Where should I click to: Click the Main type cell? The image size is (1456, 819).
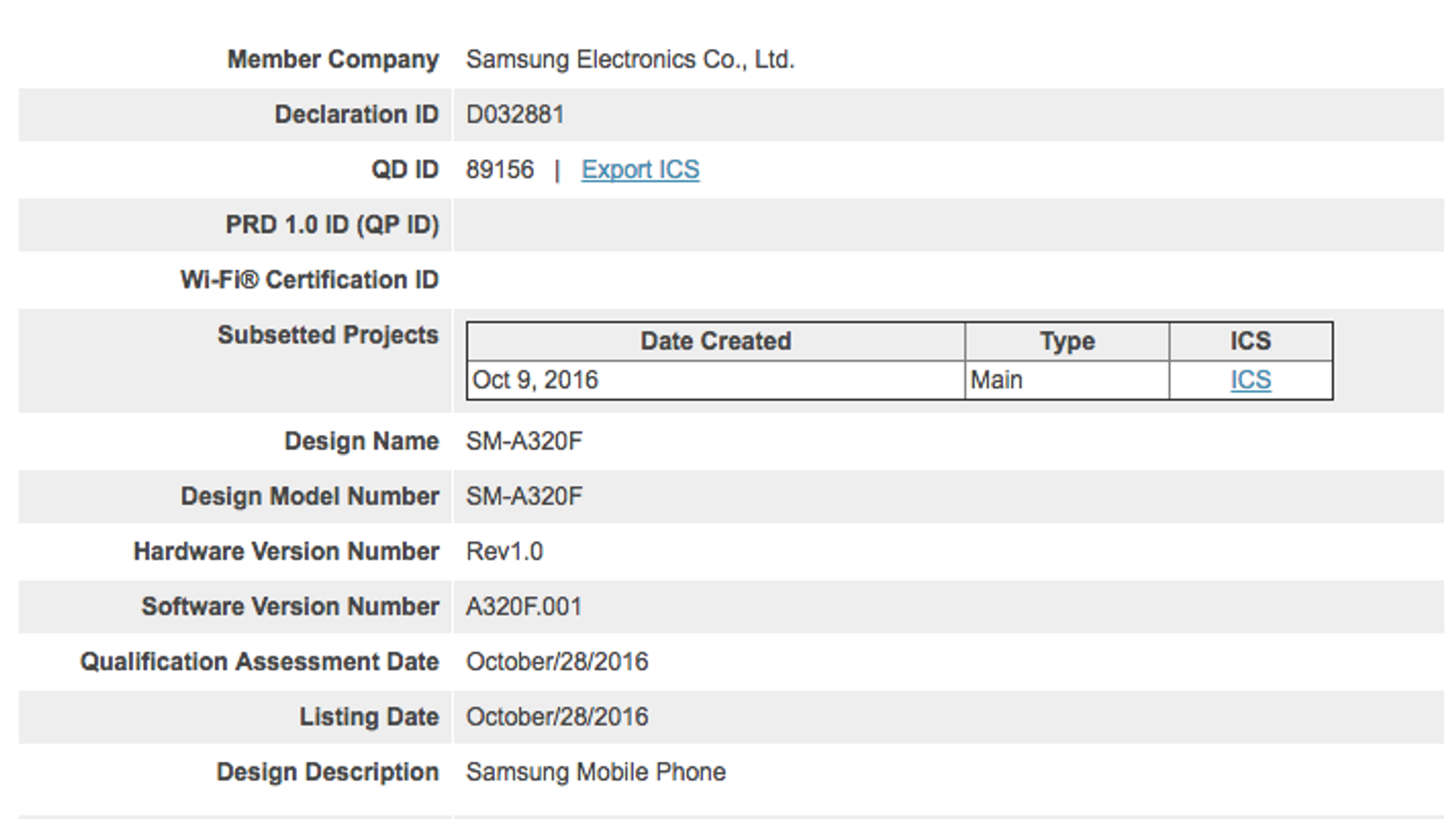coord(996,380)
